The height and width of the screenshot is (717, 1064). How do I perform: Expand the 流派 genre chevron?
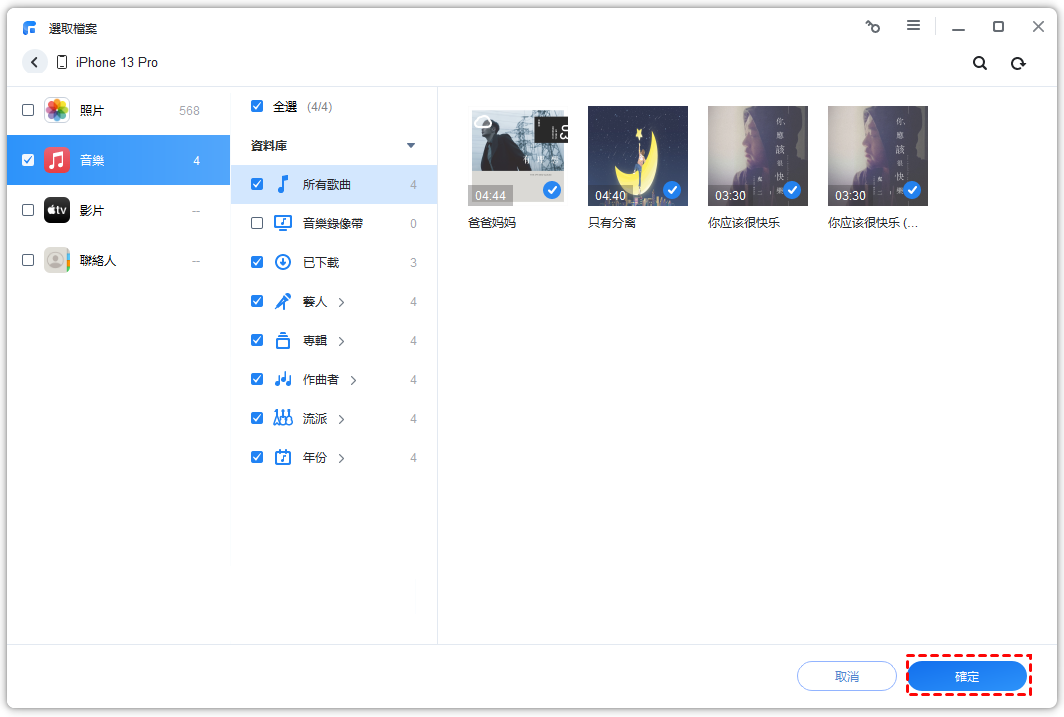[342, 419]
